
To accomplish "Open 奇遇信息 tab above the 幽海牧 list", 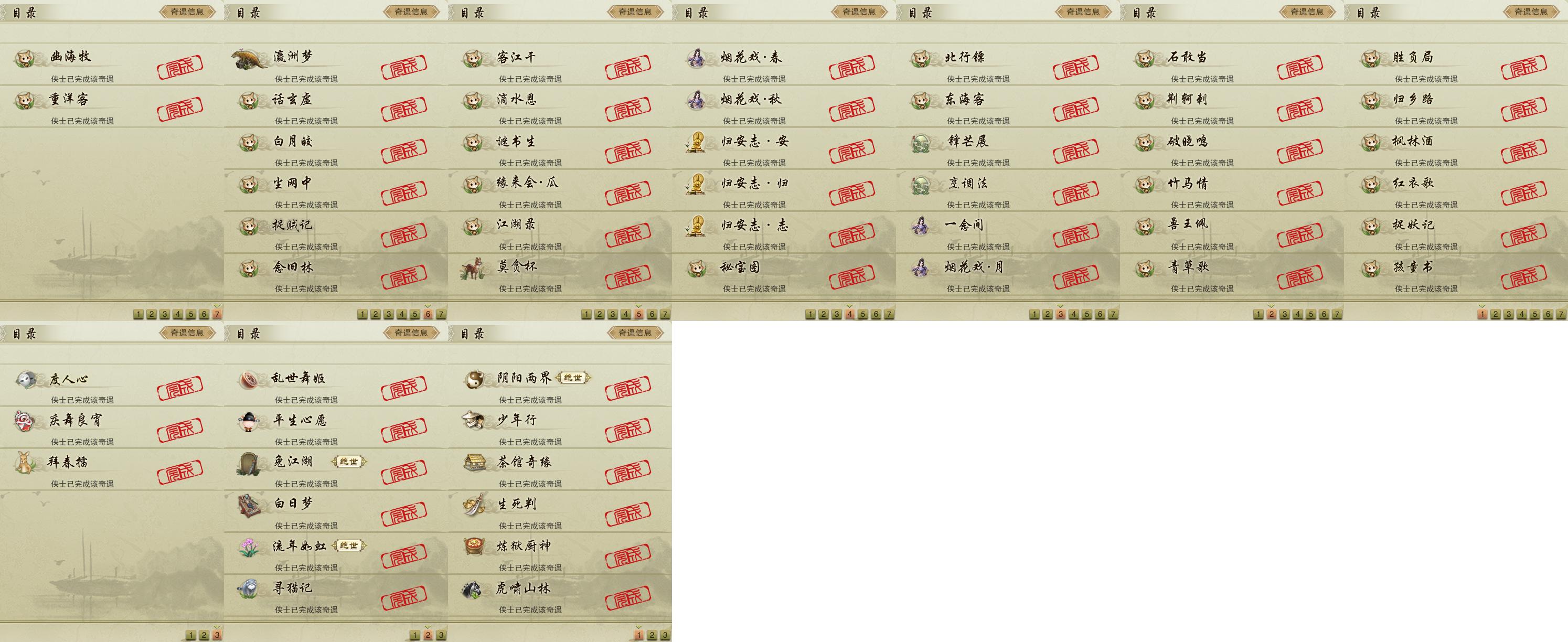I will pos(187,12).
